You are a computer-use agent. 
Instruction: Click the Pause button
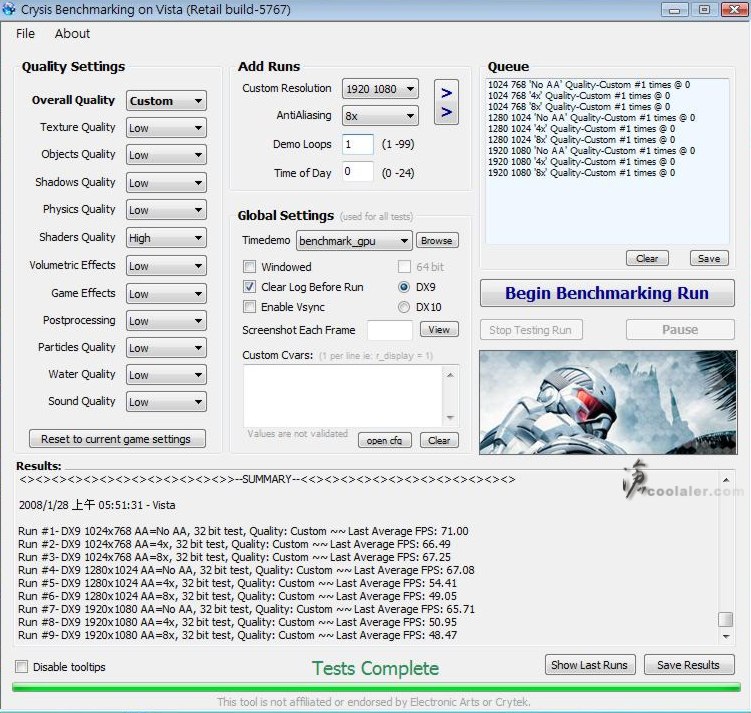(680, 330)
